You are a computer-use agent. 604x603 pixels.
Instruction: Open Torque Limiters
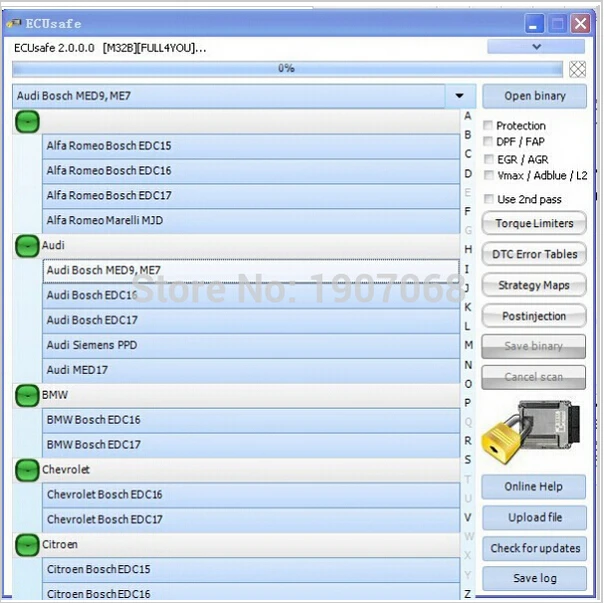tap(534, 223)
